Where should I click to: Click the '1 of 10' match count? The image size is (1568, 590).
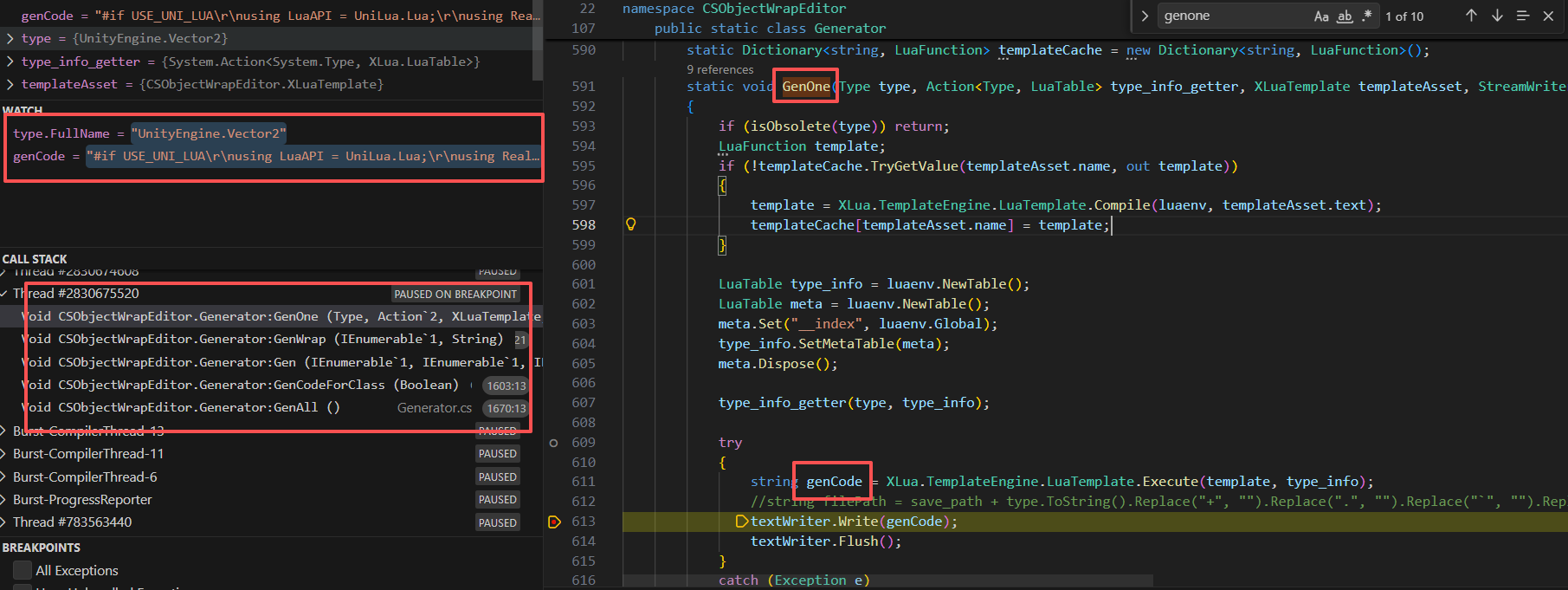[x=1404, y=16]
